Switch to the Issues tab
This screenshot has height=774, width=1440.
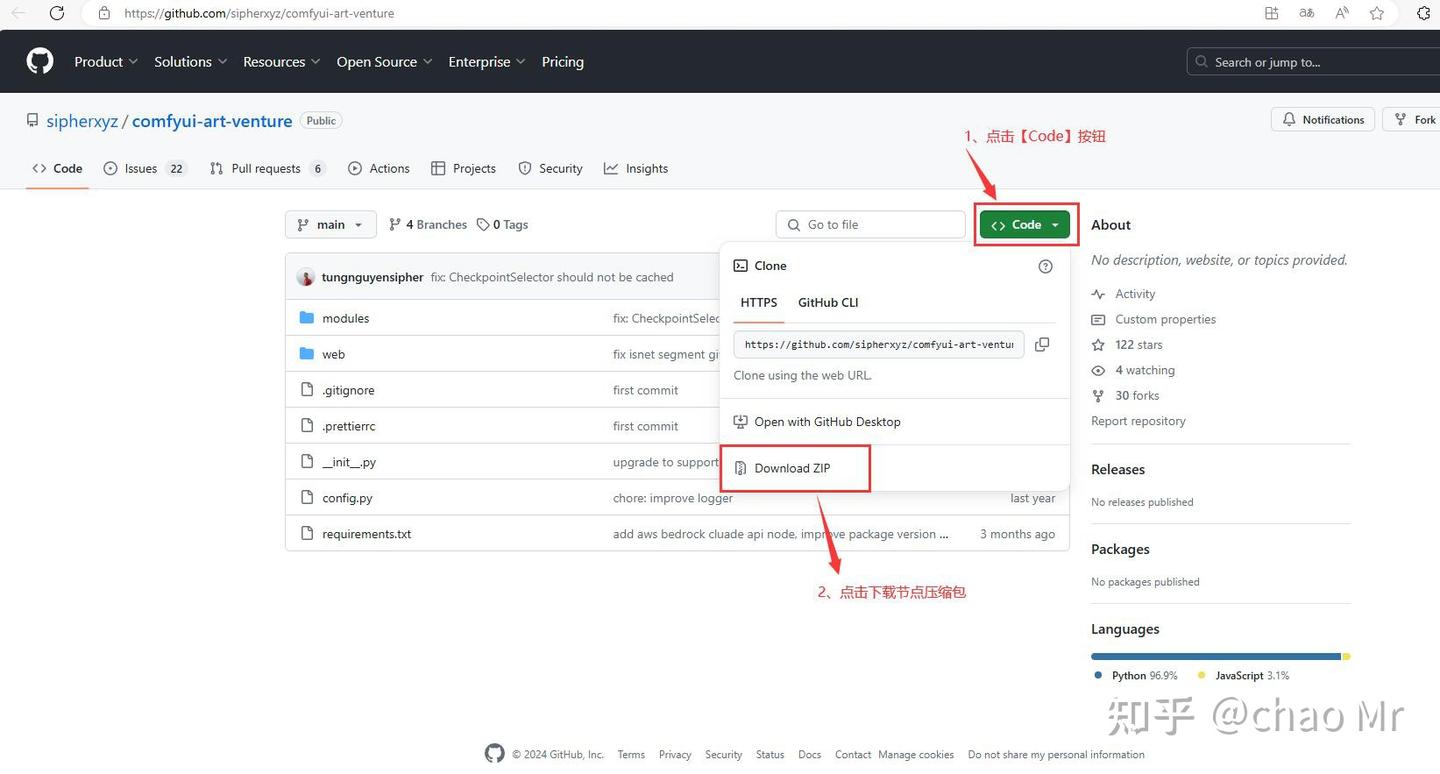[x=146, y=169]
